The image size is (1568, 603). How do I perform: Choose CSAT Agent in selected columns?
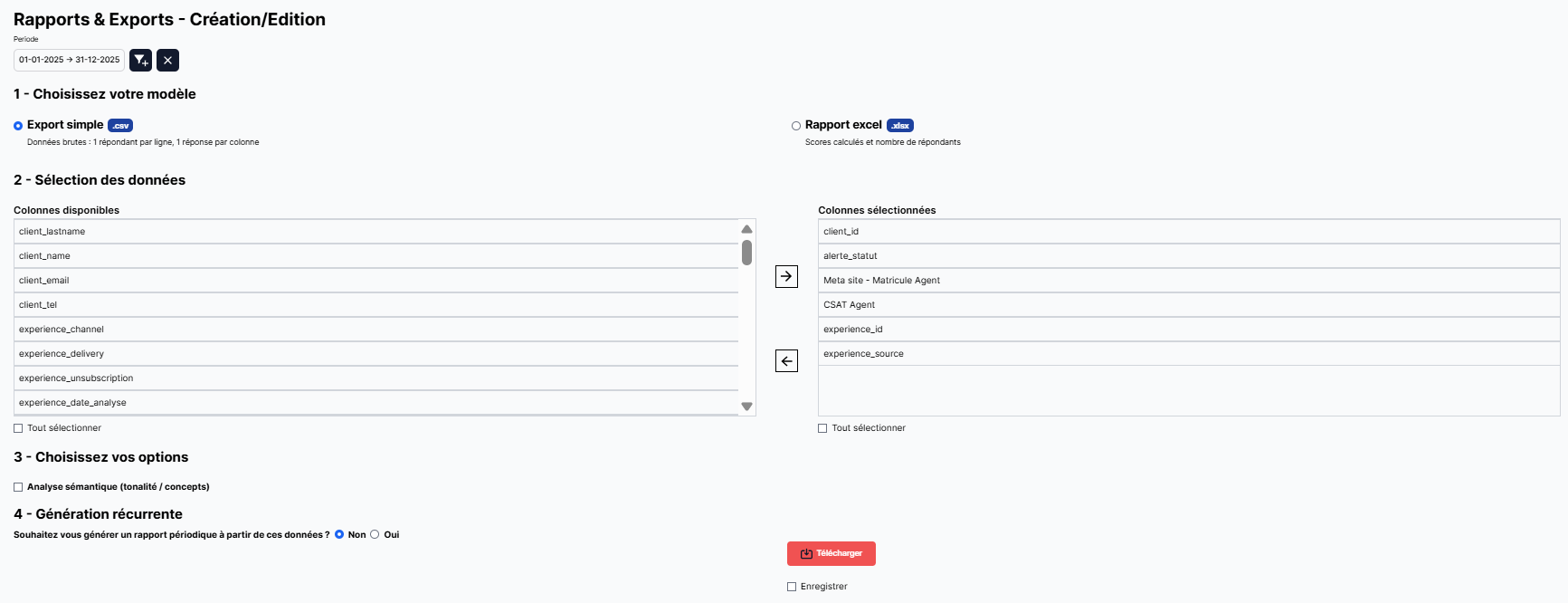click(1188, 305)
